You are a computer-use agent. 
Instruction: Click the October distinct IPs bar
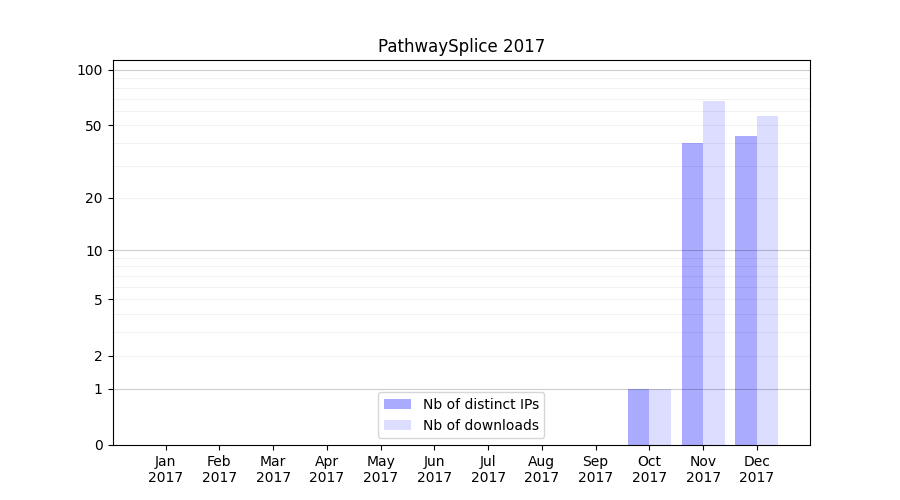pyautogui.click(x=638, y=417)
